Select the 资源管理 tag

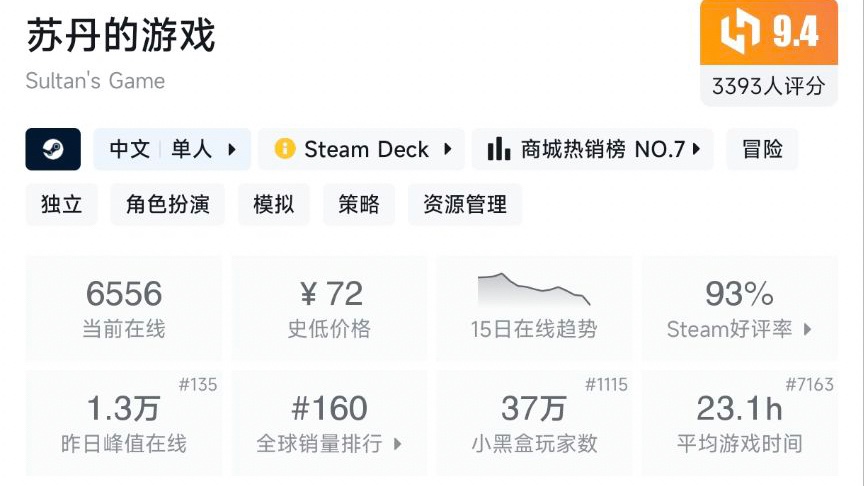(465, 204)
